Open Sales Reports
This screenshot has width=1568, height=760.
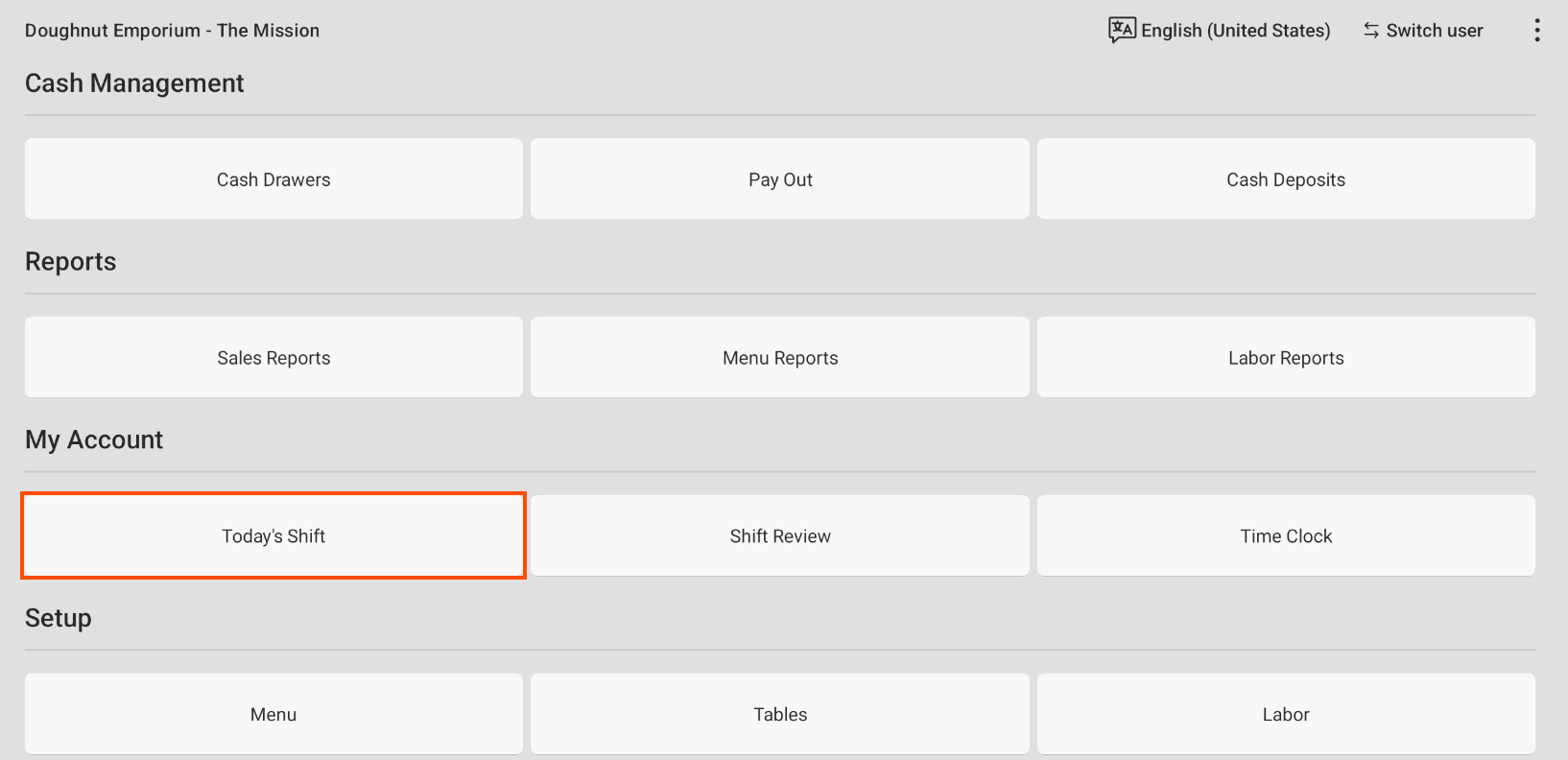tap(273, 358)
